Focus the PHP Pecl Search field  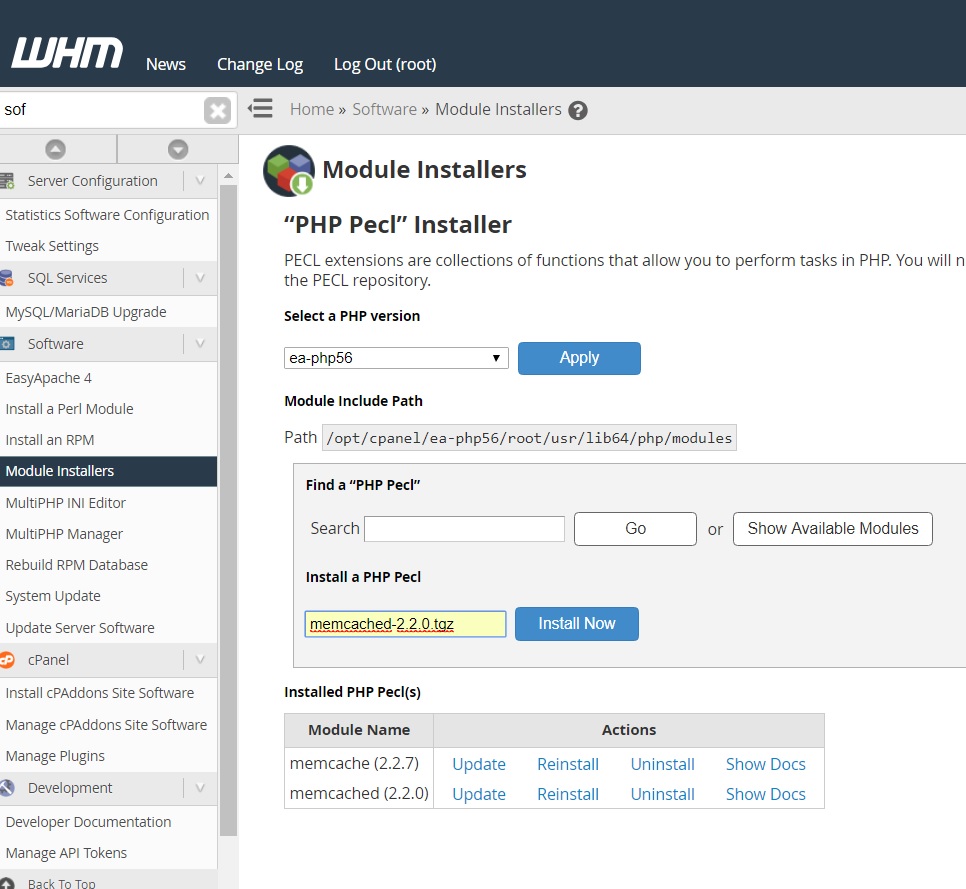click(x=465, y=529)
